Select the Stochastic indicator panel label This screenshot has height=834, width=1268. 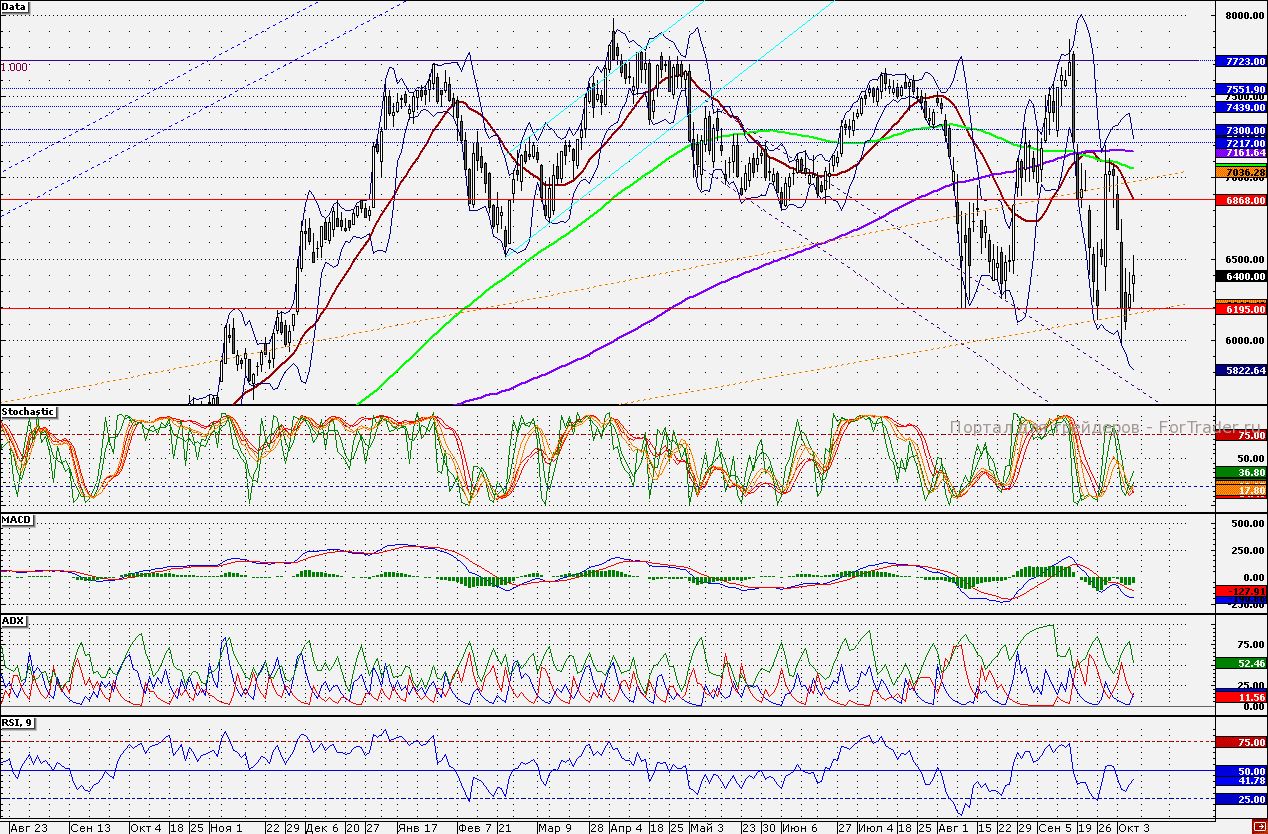click(27, 411)
